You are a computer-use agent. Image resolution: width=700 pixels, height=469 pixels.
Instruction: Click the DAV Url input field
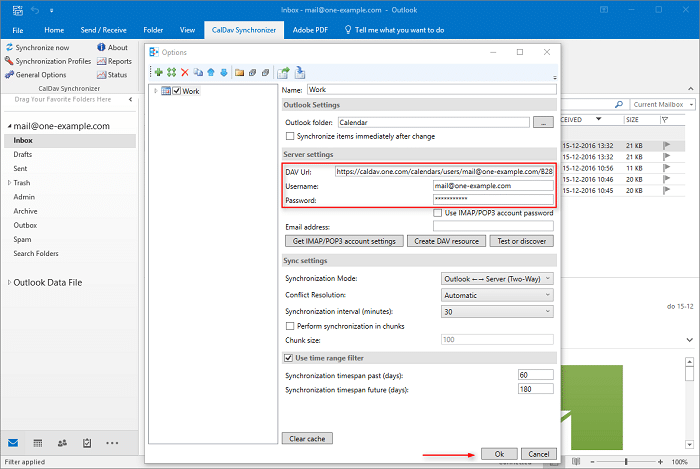click(x=444, y=171)
